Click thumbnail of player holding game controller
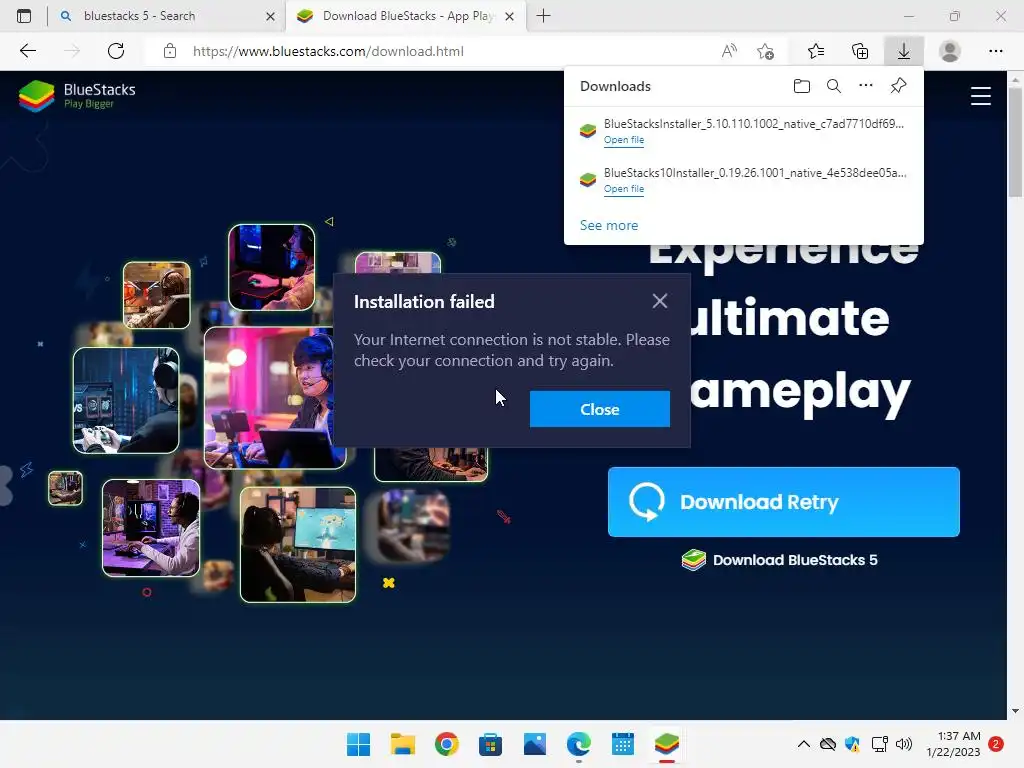Image resolution: width=1024 pixels, height=768 pixels. coord(126,400)
